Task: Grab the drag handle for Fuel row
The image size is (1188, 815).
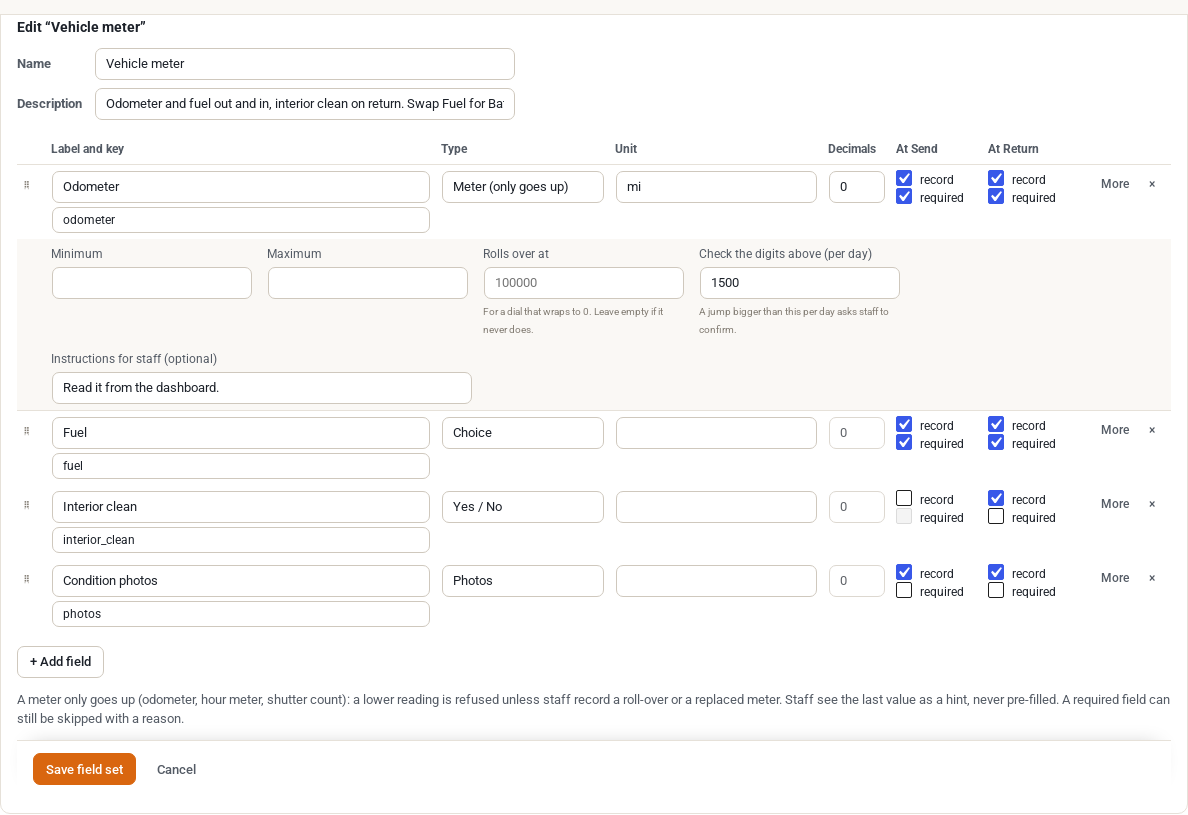Action: [27, 431]
